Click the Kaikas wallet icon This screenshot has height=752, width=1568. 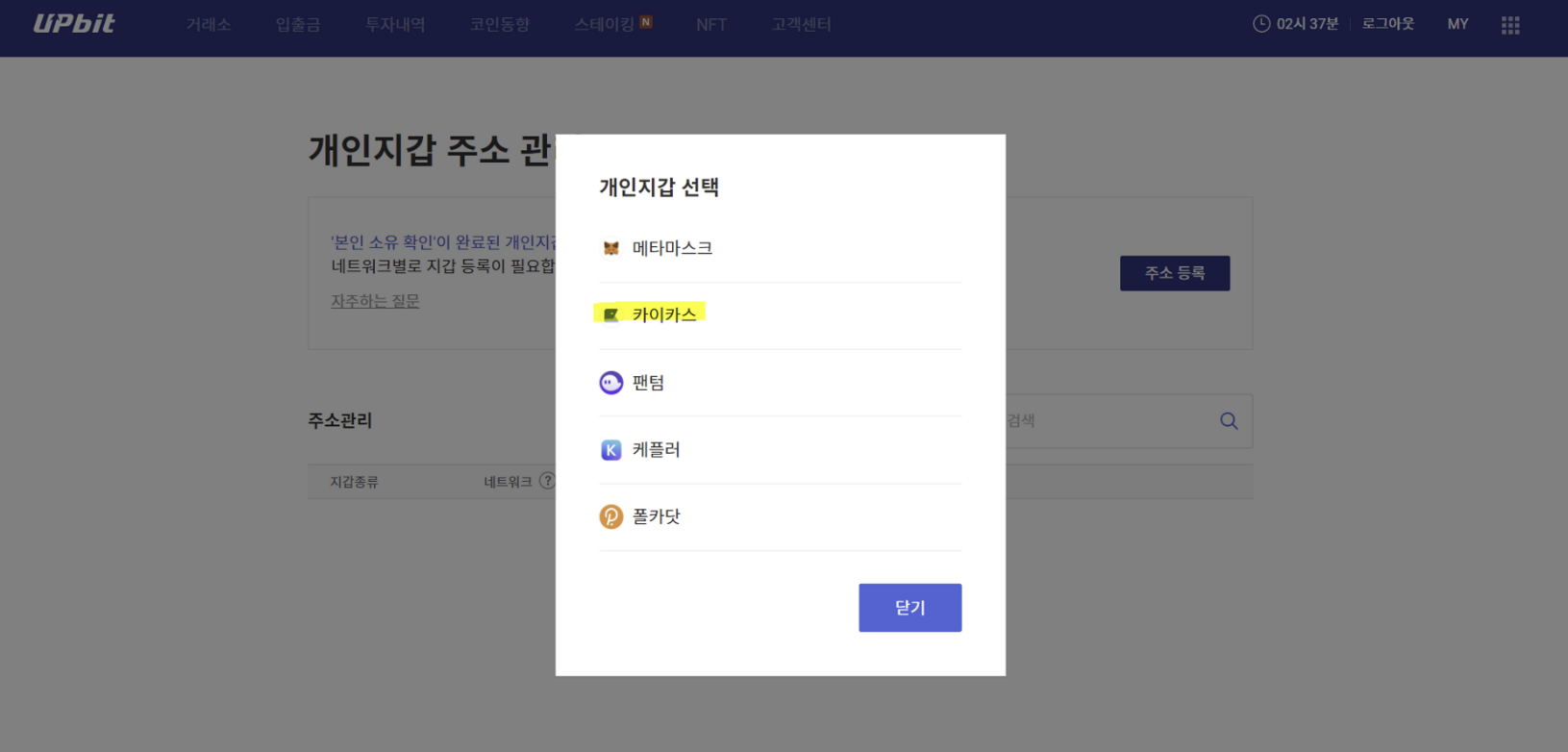point(610,314)
